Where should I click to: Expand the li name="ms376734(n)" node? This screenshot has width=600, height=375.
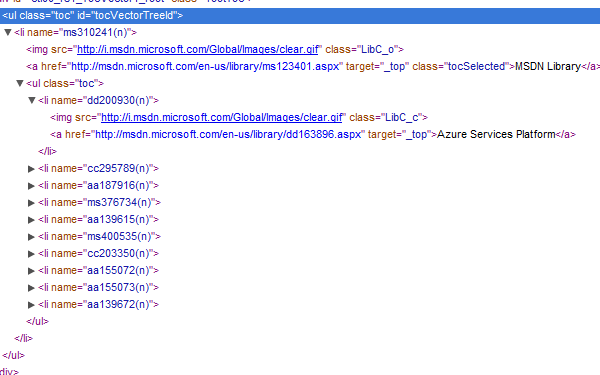[x=31, y=203]
